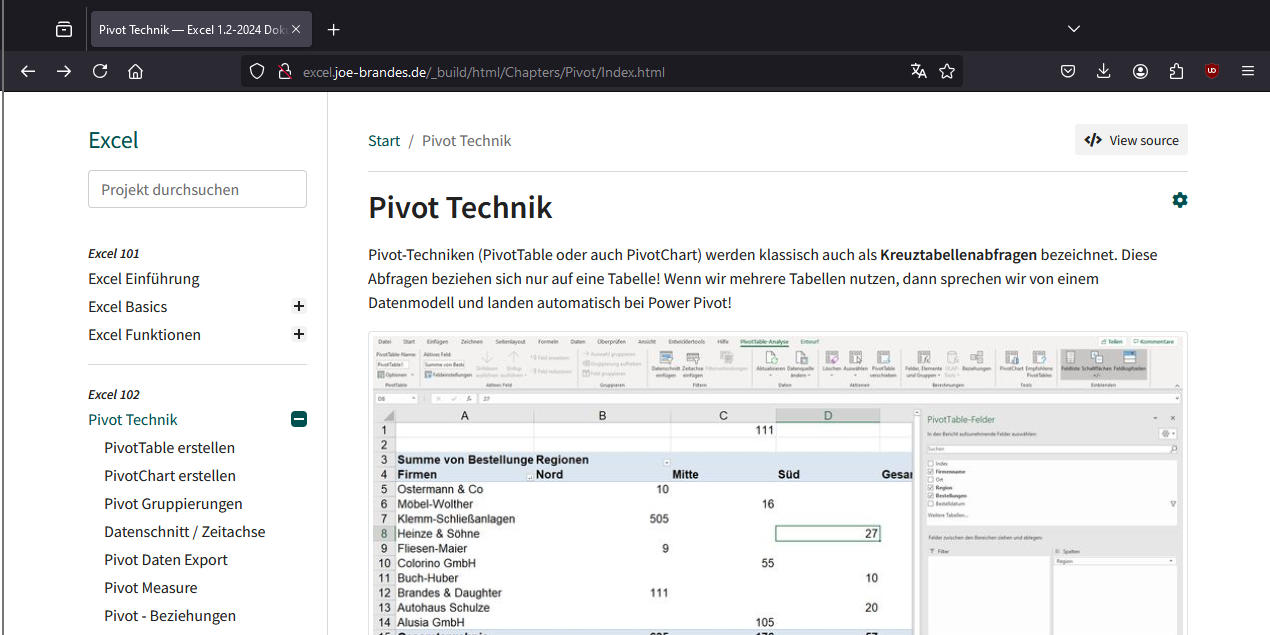Open the Excel Funktionen sidebar link

[144, 334]
